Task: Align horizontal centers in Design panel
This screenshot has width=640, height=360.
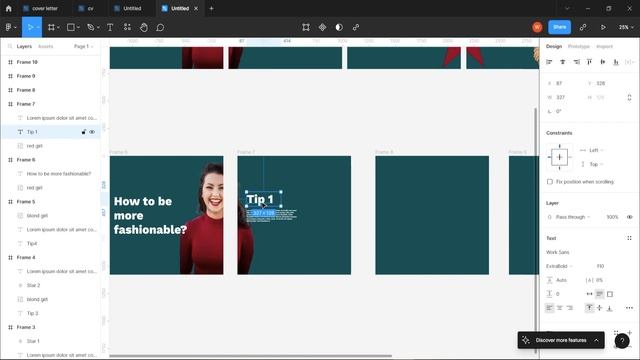Action: click(x=563, y=62)
